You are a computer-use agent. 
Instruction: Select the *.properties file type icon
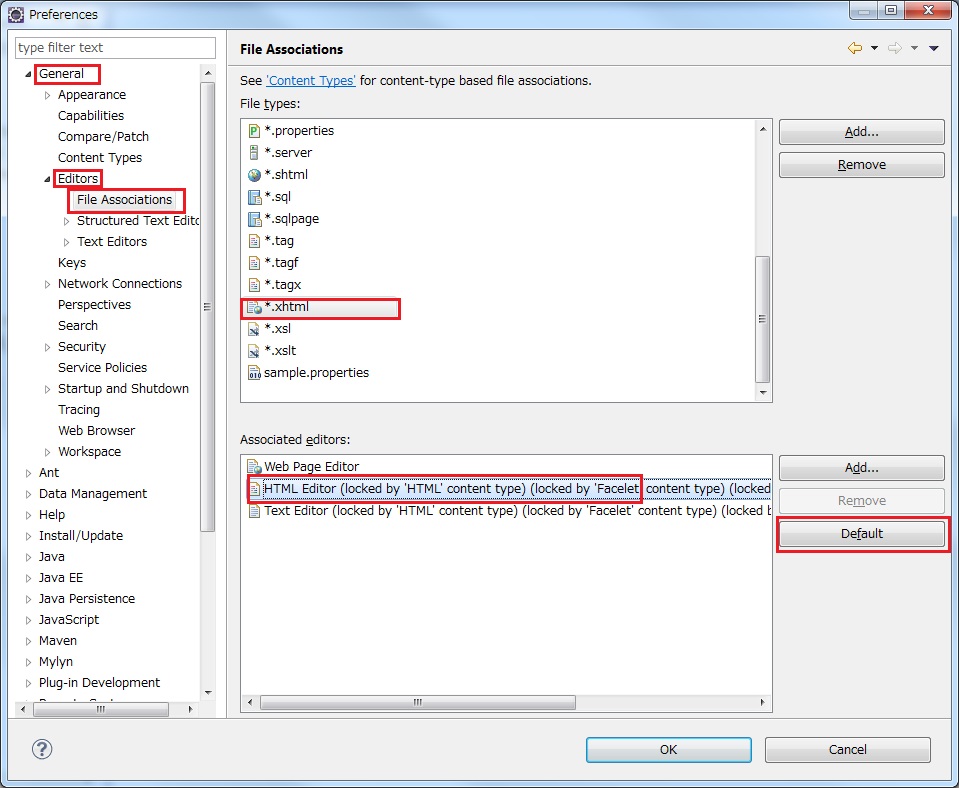point(254,131)
